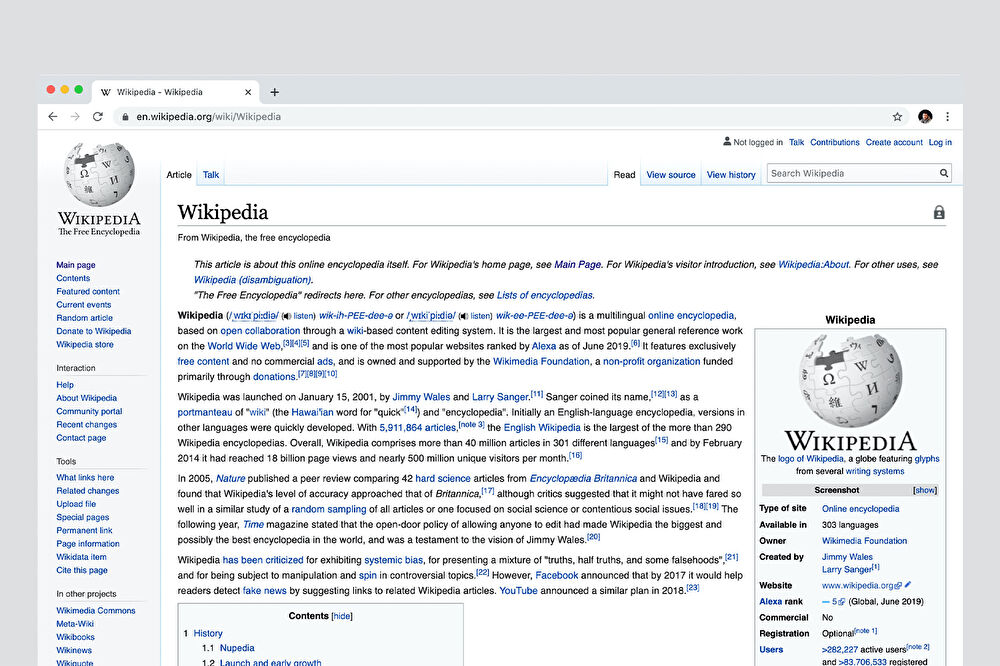Click the Wikipedia - Wikipedia browser tab
This screenshot has height=666, width=1000.
click(175, 92)
